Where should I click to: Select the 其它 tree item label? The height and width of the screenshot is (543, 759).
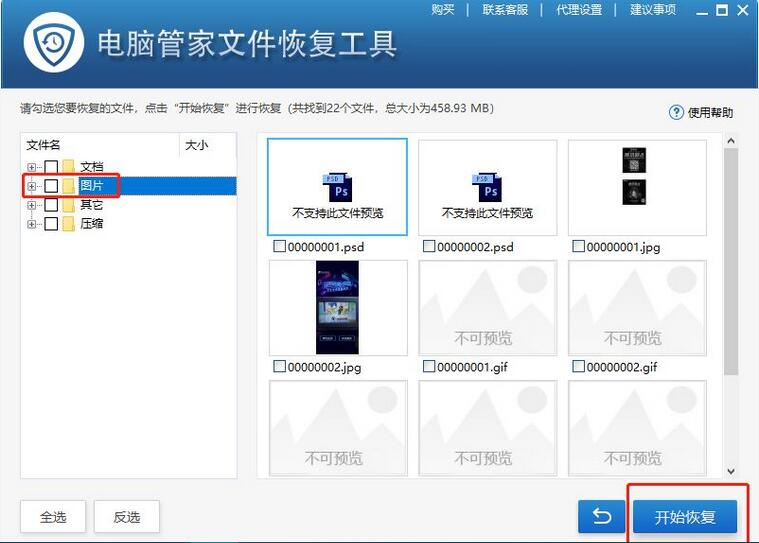(x=91, y=205)
